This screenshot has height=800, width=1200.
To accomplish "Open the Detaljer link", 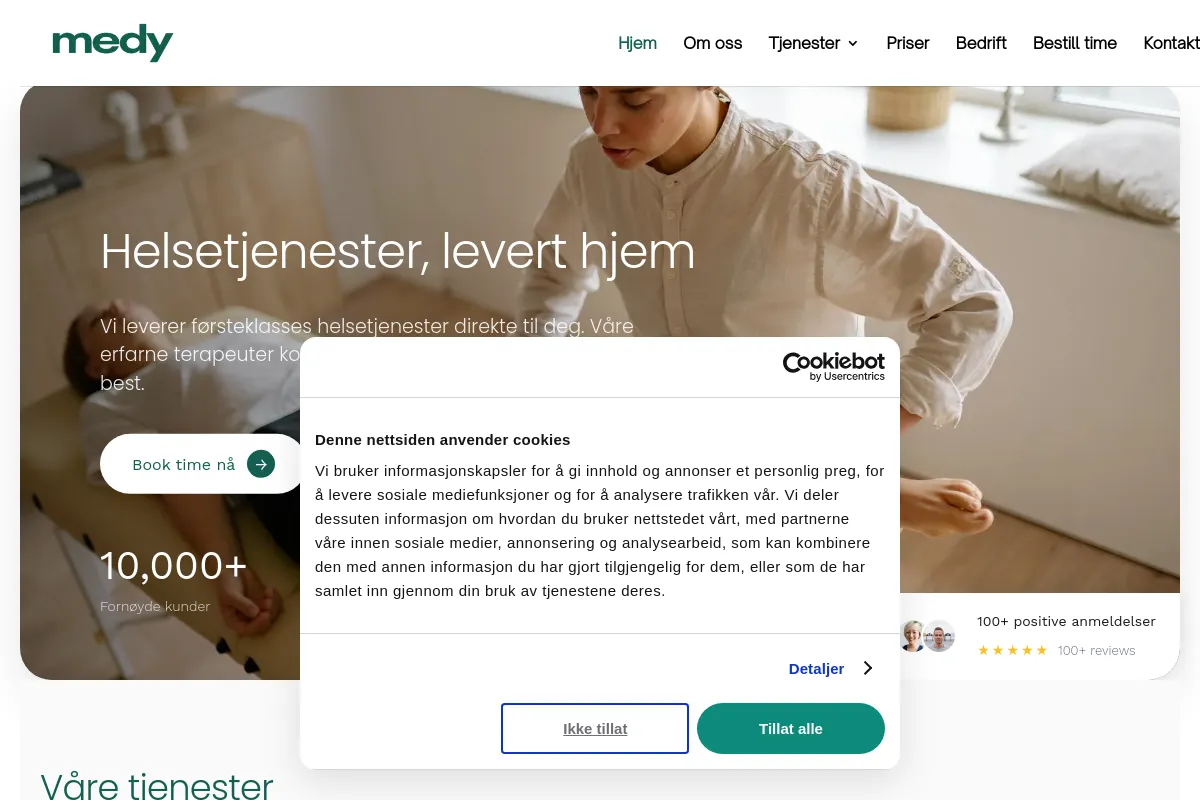I will [x=816, y=668].
